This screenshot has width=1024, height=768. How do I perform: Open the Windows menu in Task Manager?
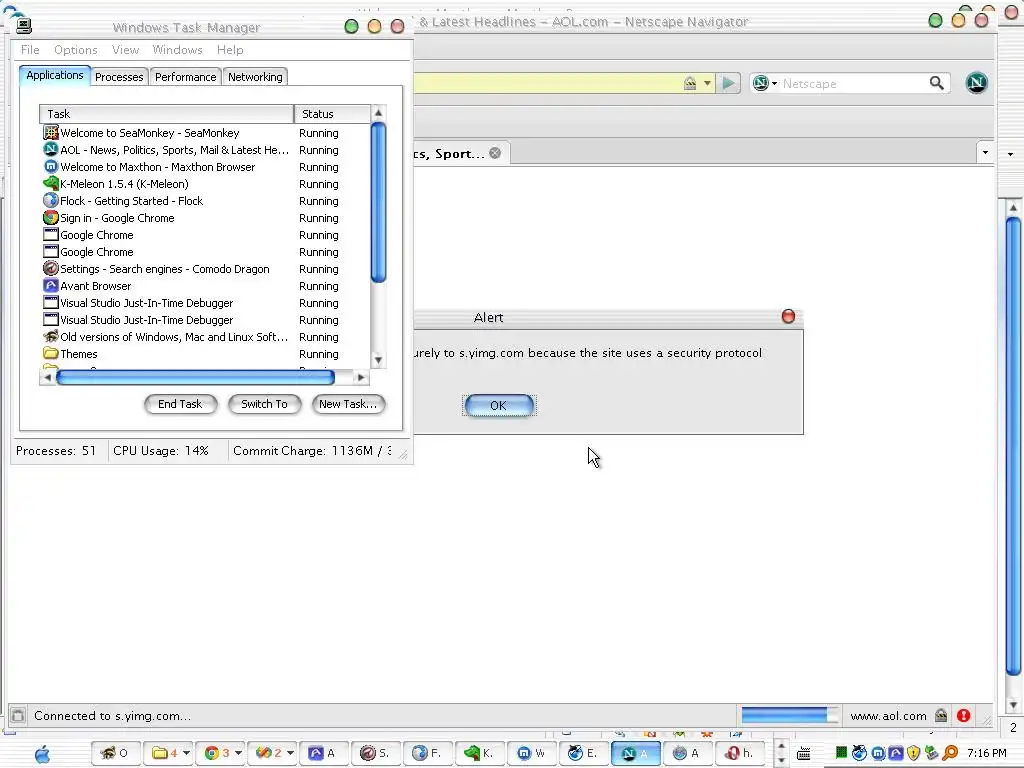click(178, 50)
